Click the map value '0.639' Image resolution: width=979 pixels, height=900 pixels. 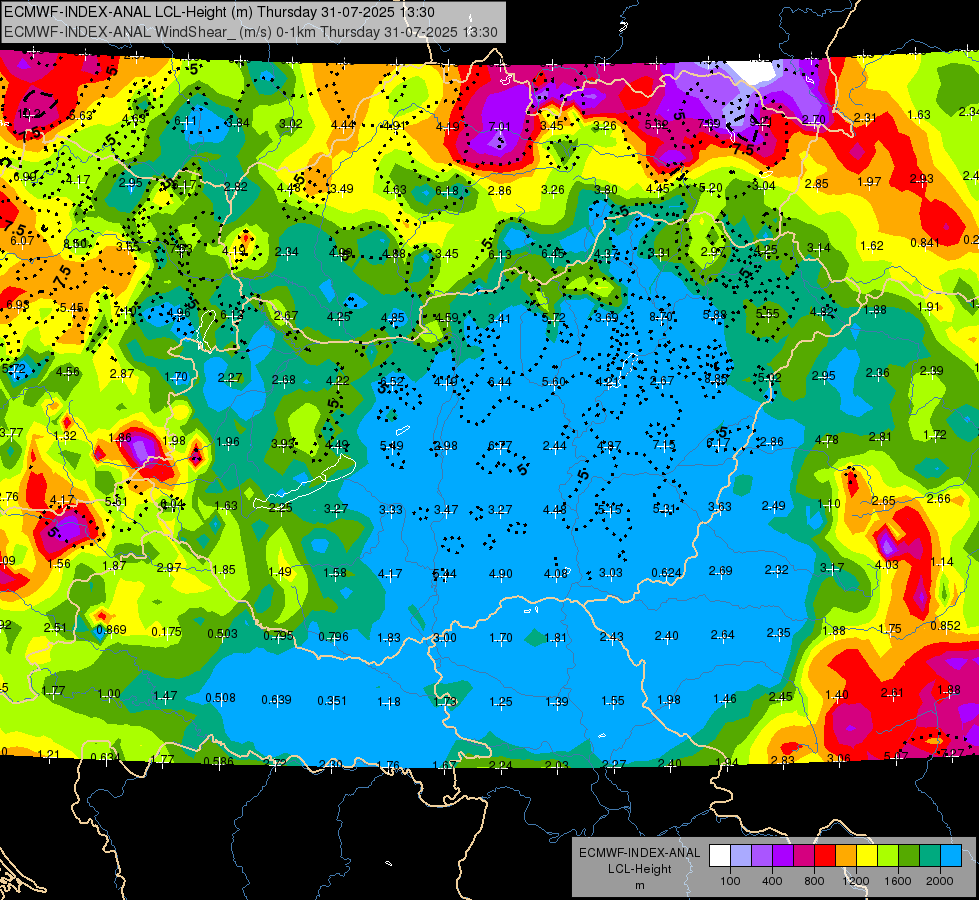277,700
